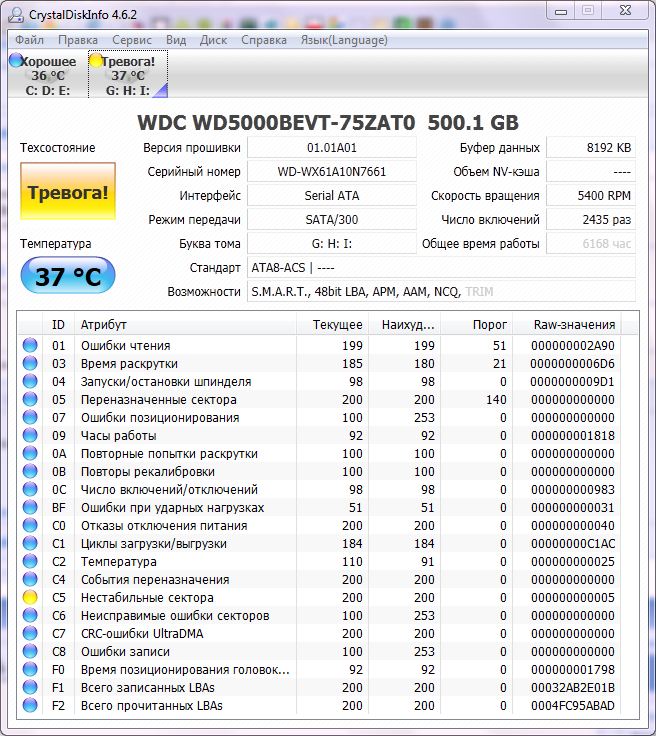
Task: Open the Справка menu
Action: click(x=264, y=40)
